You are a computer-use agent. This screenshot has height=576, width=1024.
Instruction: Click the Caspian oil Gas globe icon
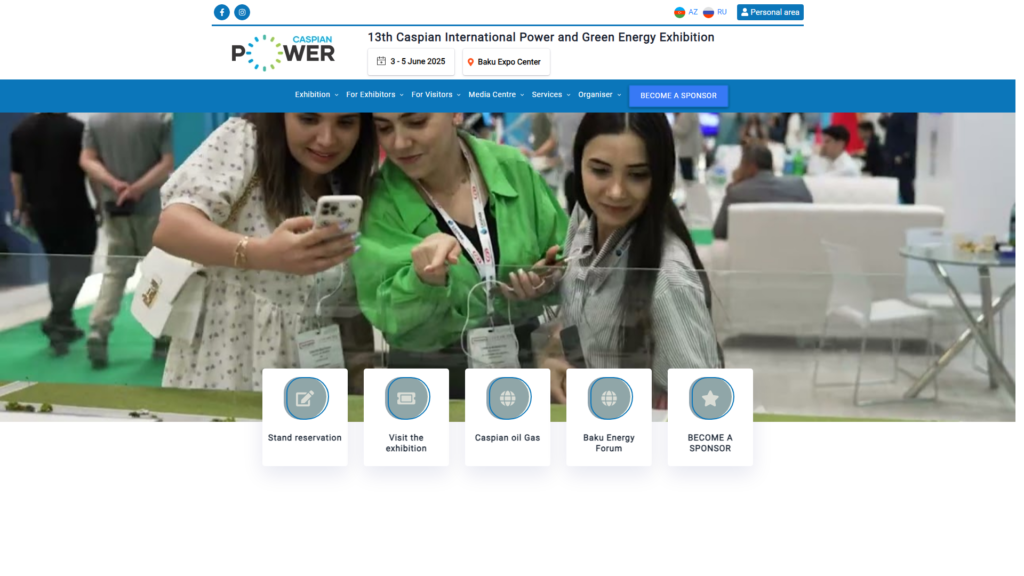tap(507, 398)
